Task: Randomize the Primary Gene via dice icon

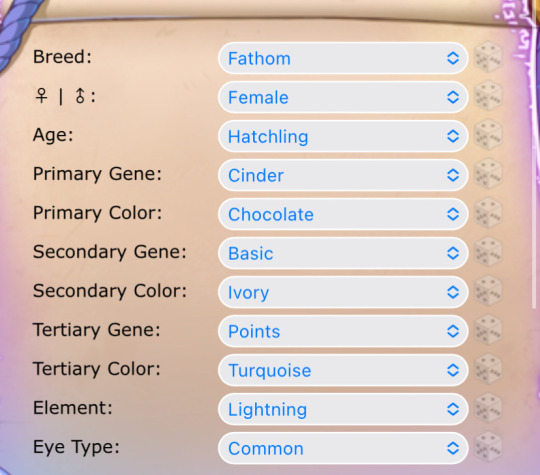Action: pyautogui.click(x=488, y=174)
